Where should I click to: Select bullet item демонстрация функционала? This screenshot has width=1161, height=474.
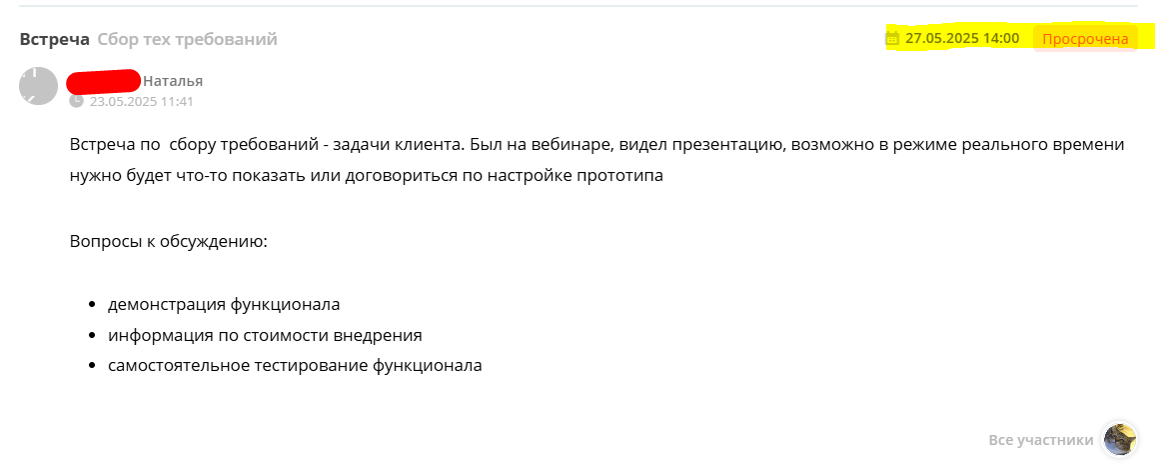point(224,304)
